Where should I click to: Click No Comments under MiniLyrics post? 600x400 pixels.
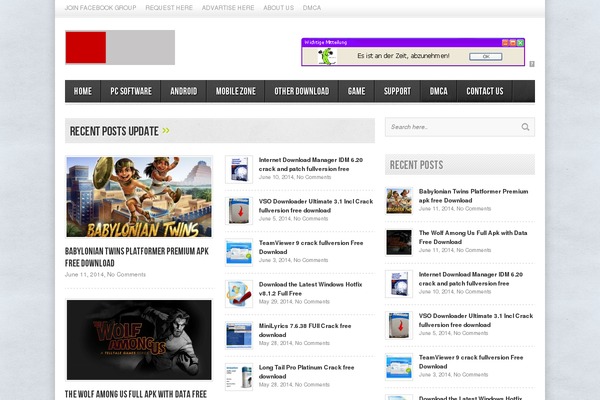pos(312,343)
